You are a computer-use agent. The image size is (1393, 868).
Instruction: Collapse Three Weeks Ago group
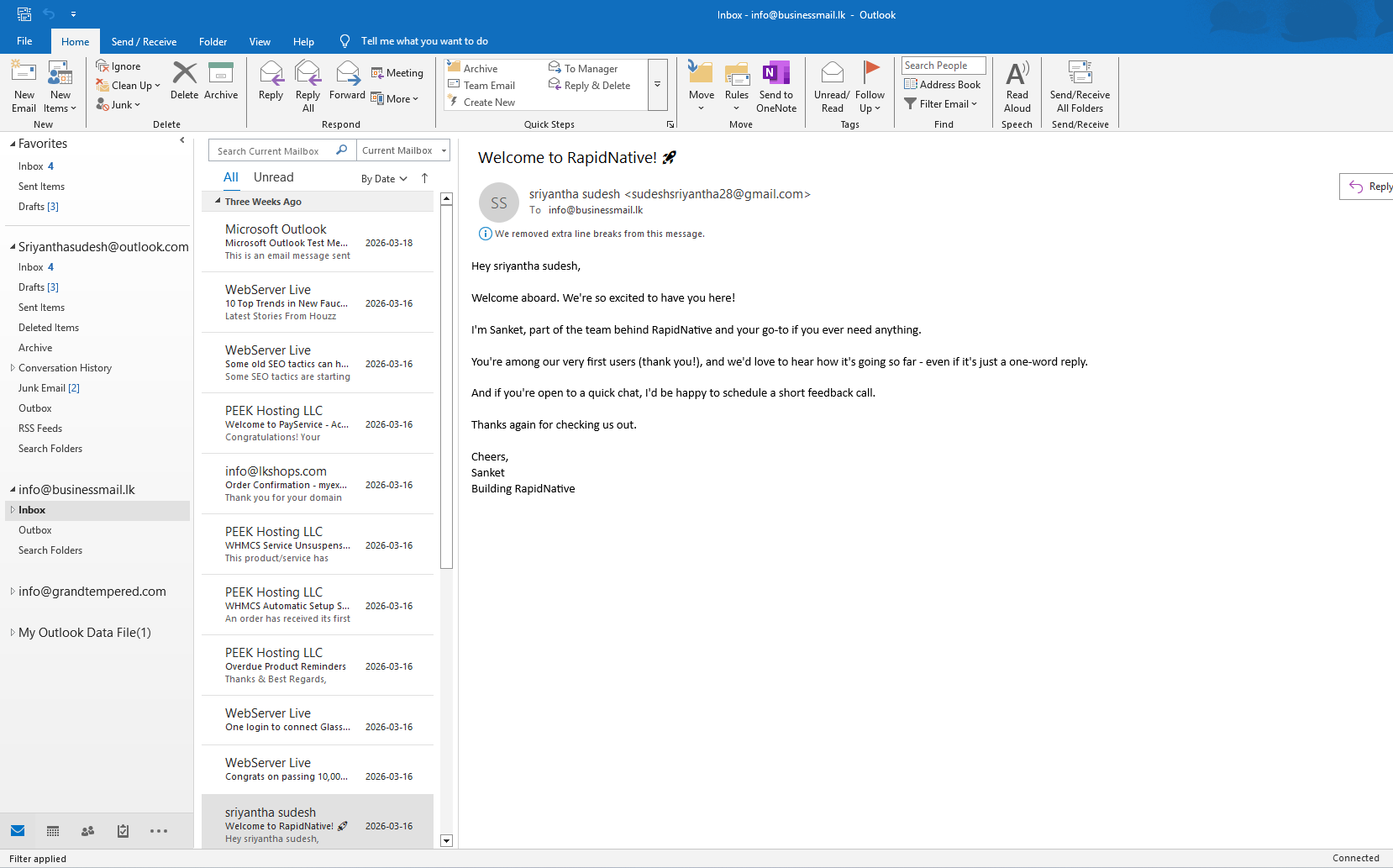218,202
